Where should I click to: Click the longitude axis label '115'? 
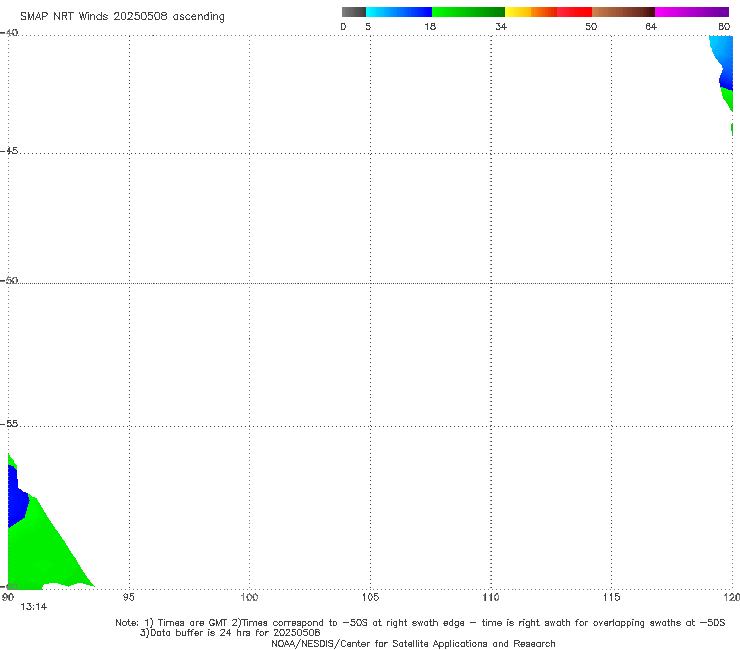click(x=612, y=598)
